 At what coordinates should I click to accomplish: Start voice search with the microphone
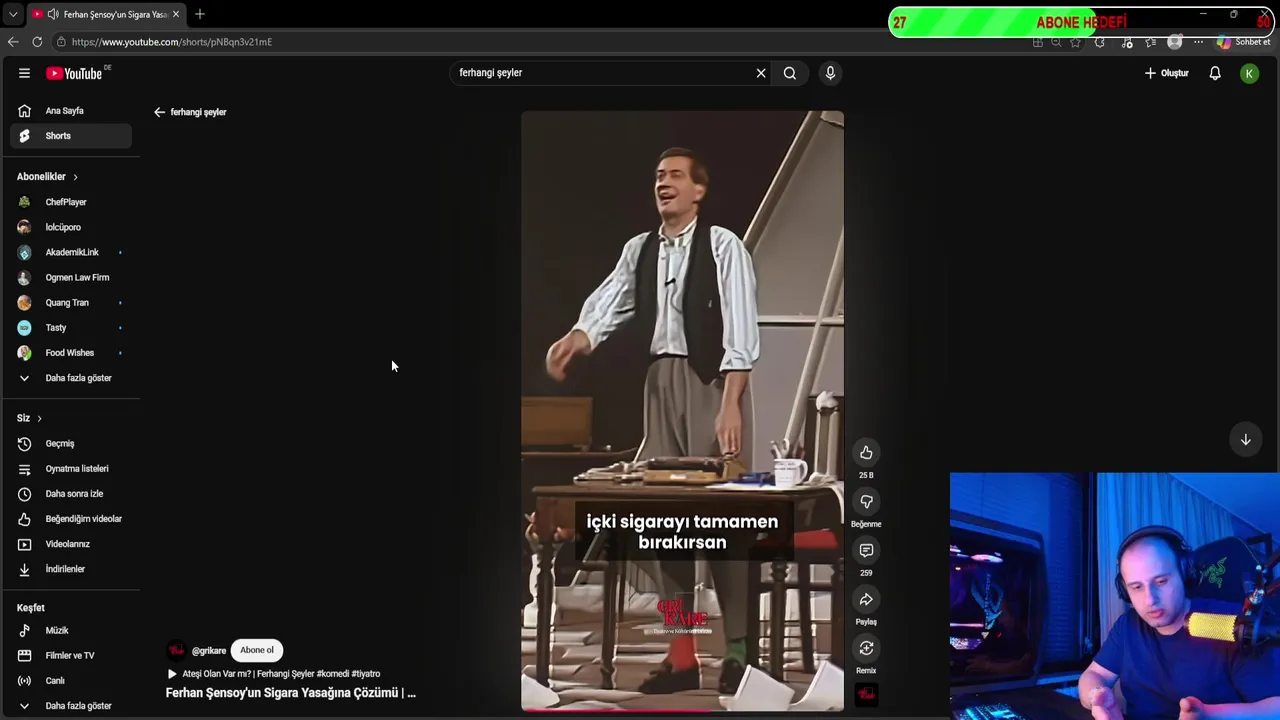[x=830, y=73]
